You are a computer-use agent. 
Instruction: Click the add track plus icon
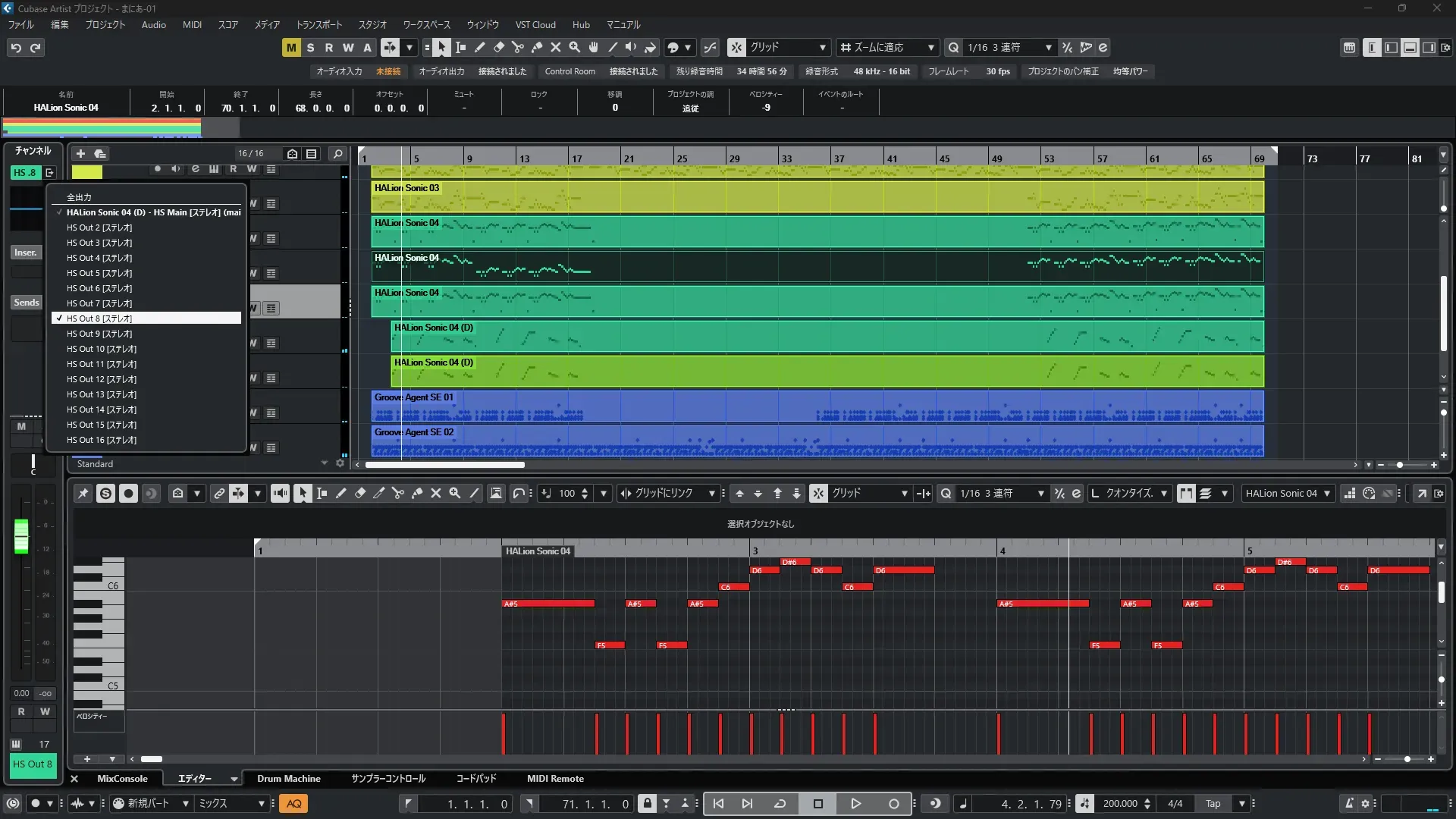click(x=80, y=153)
